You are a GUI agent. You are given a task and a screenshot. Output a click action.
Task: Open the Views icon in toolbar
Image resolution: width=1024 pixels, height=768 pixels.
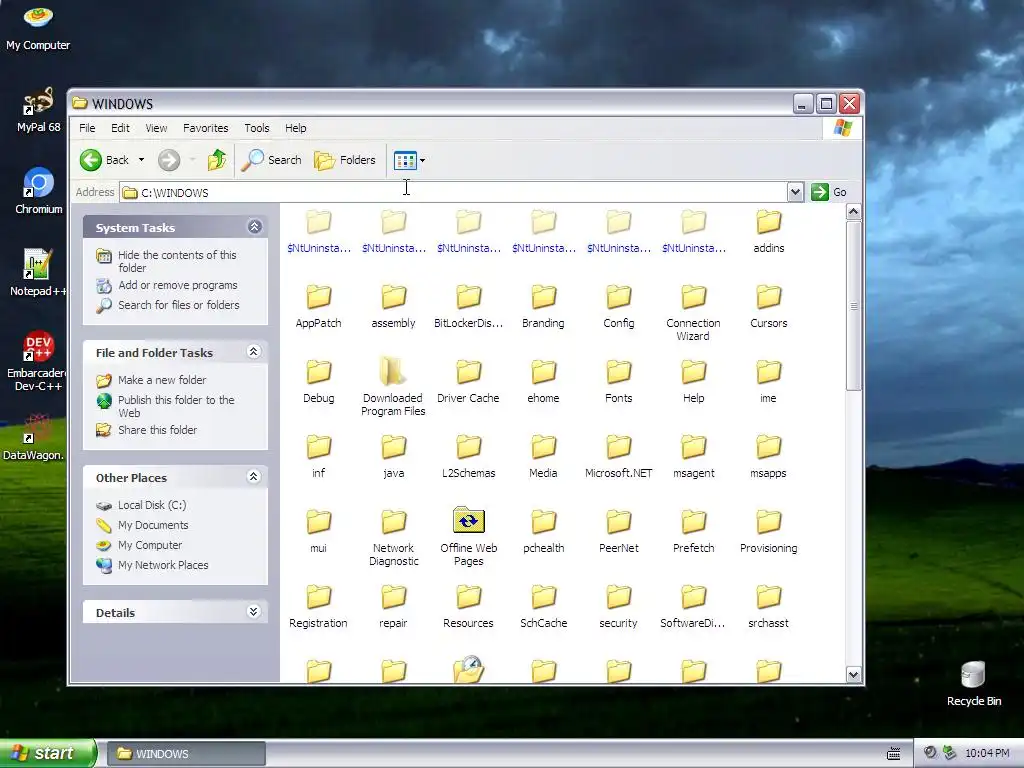[405, 160]
